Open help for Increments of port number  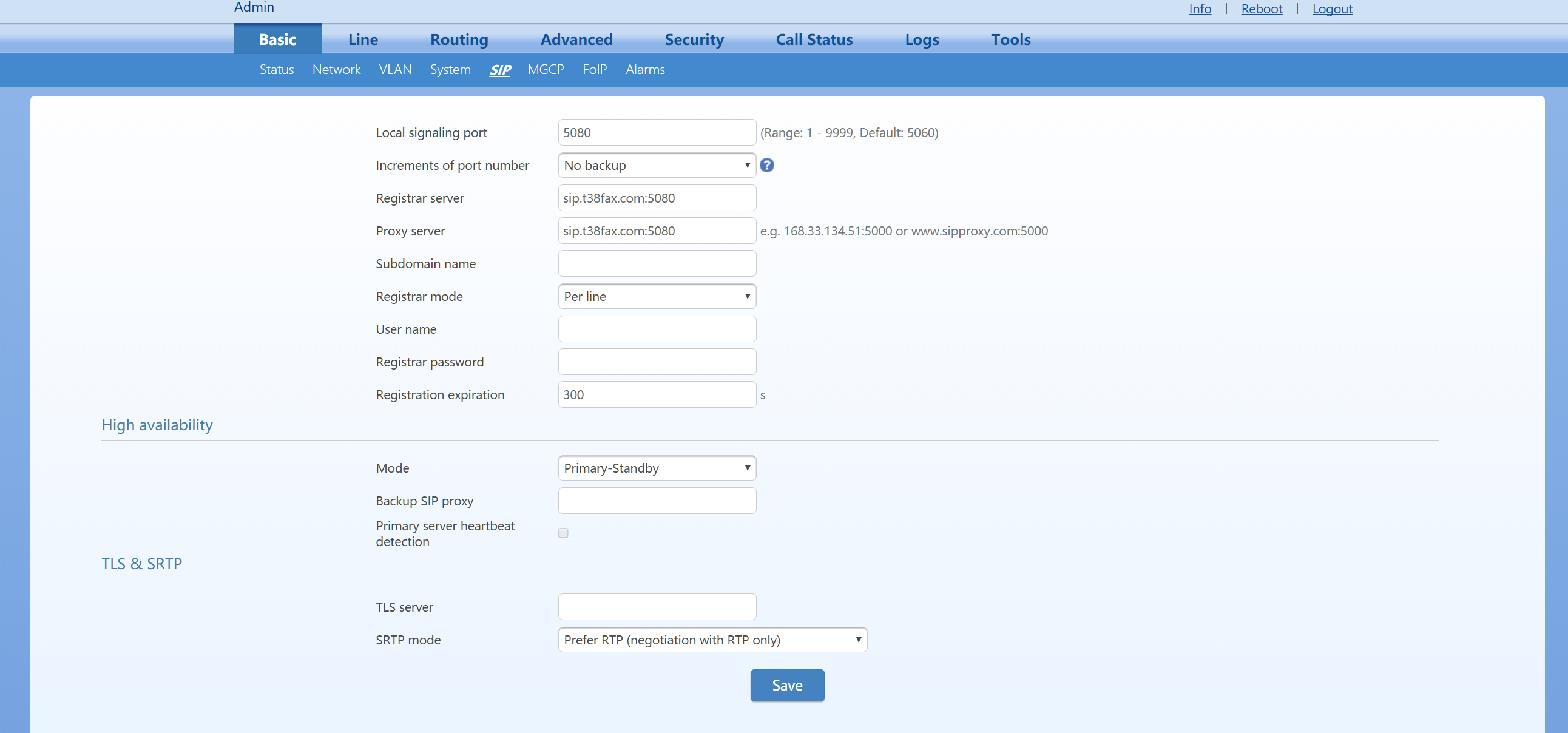pos(767,165)
